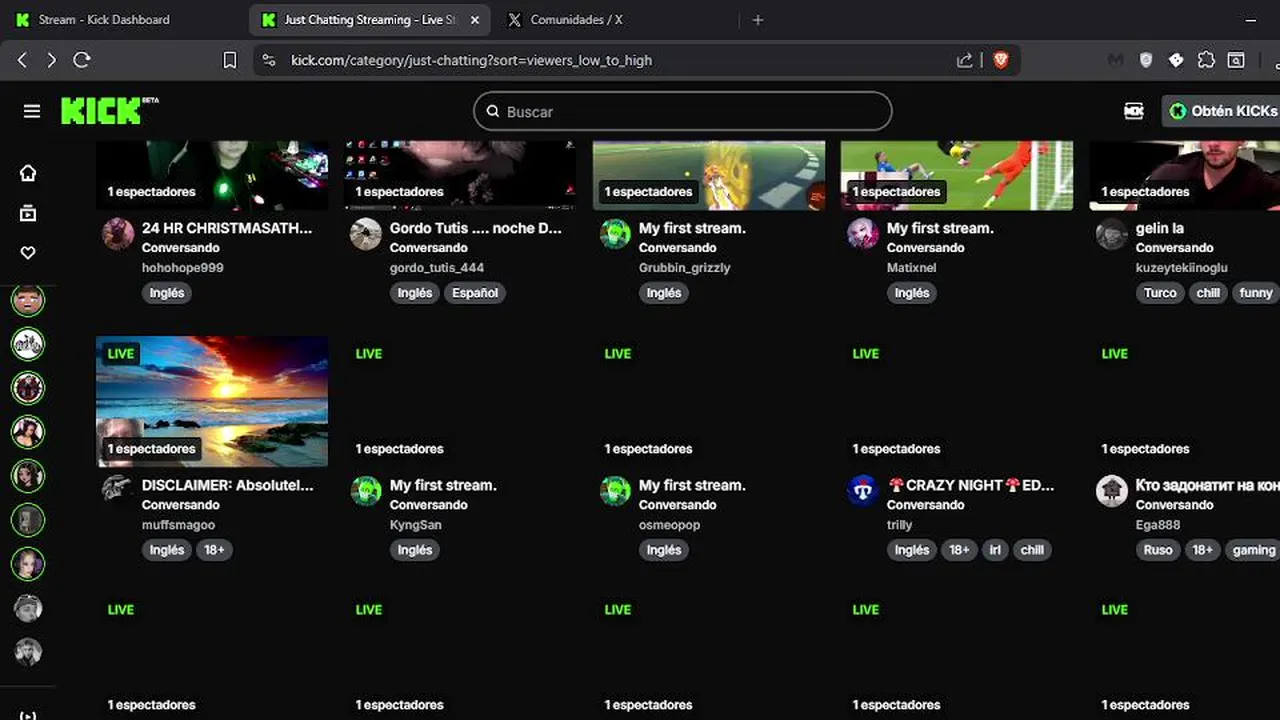Select the Just Chatting Streaming tab
This screenshot has height=720, width=1280.
click(370, 19)
